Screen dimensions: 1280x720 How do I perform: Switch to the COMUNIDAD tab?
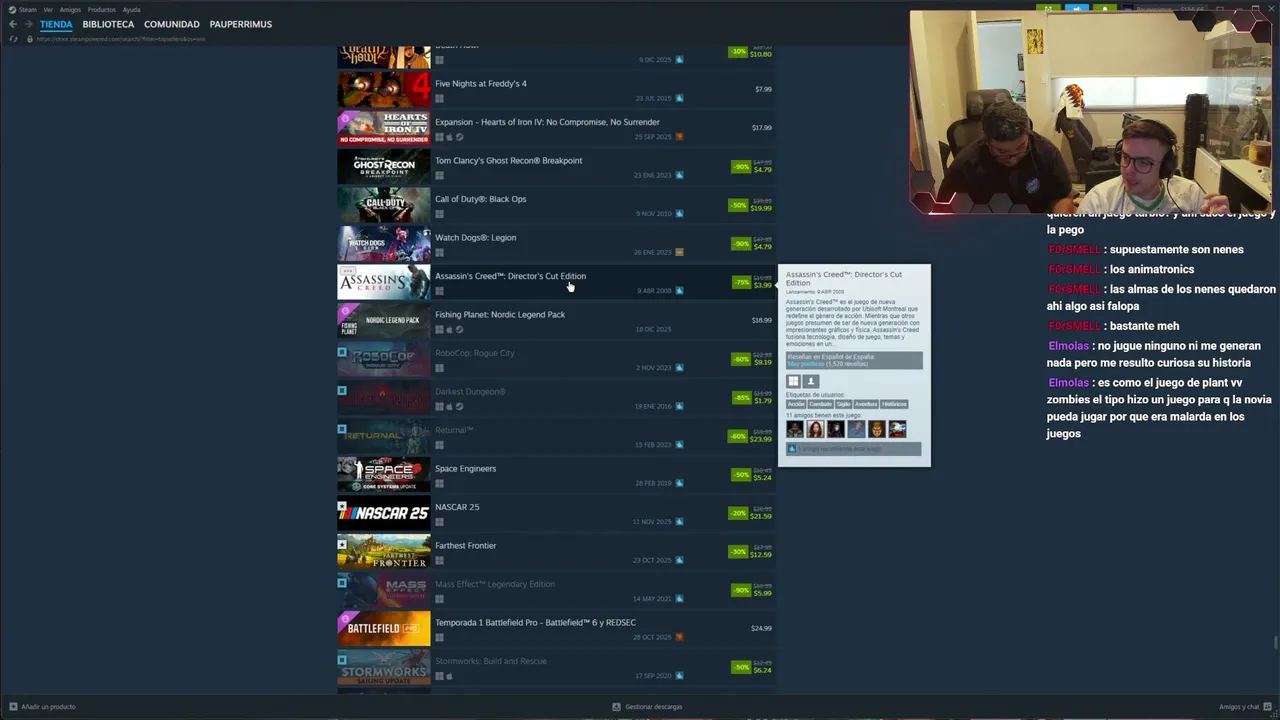172,24
